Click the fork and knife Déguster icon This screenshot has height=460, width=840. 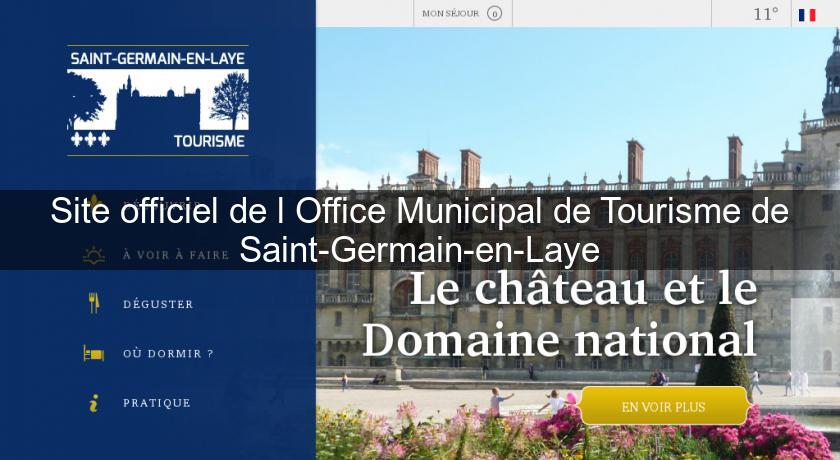(94, 303)
